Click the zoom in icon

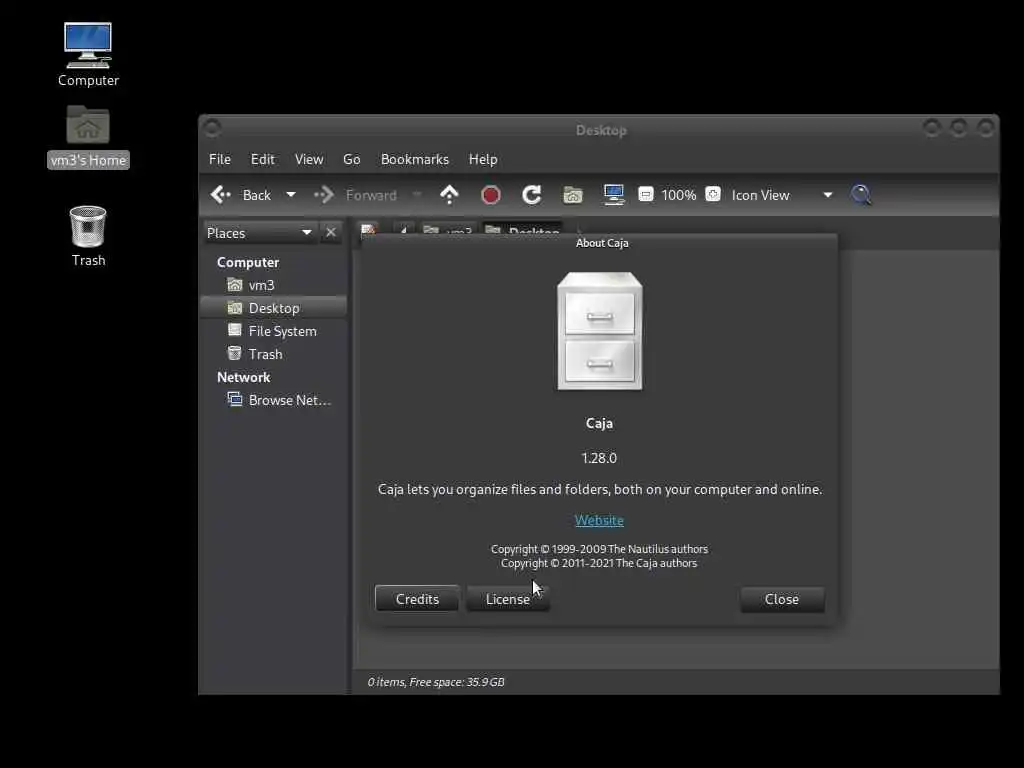coord(713,195)
